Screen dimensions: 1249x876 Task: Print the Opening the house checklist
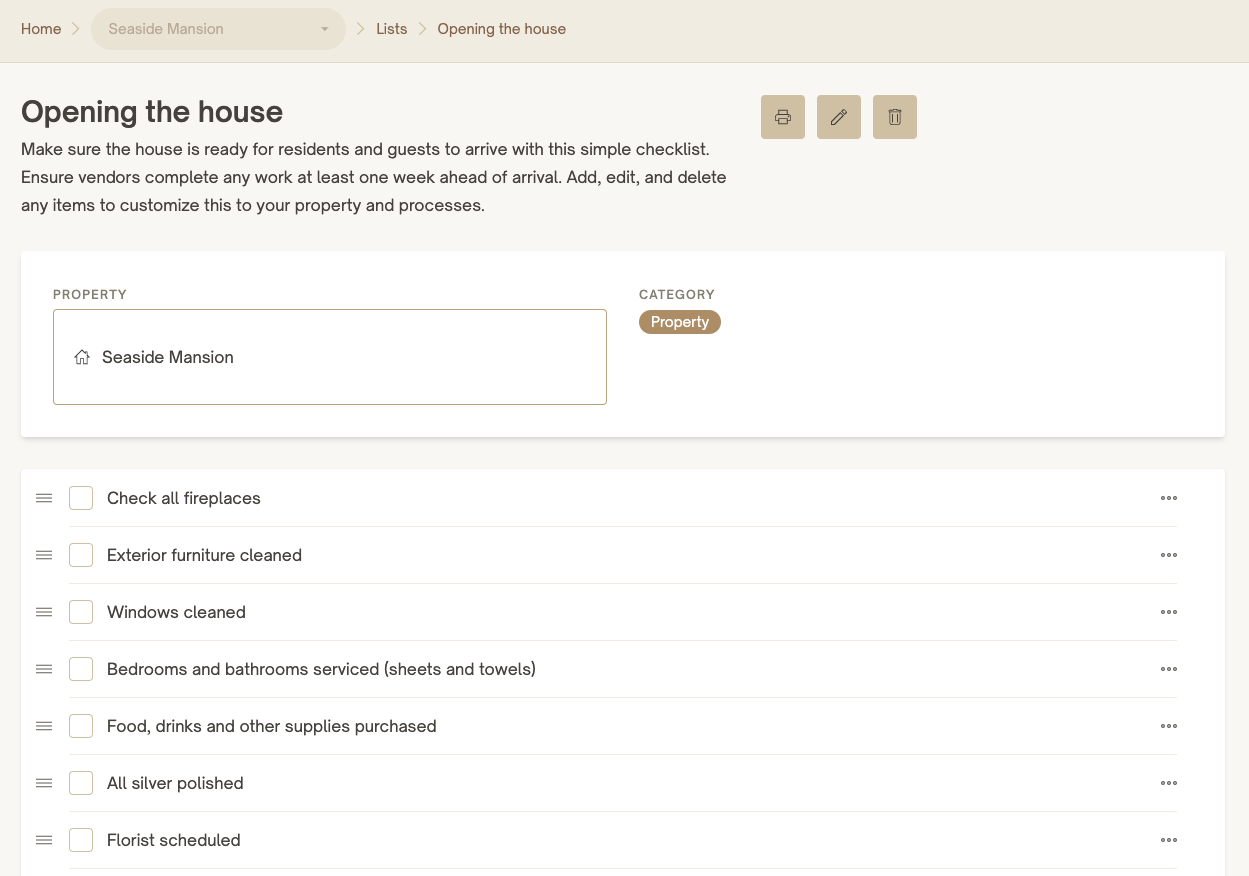(x=782, y=117)
